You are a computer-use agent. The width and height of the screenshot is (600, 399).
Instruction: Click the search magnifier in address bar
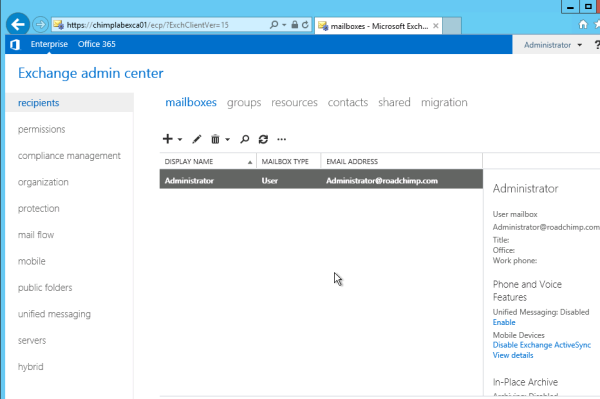tap(274, 25)
